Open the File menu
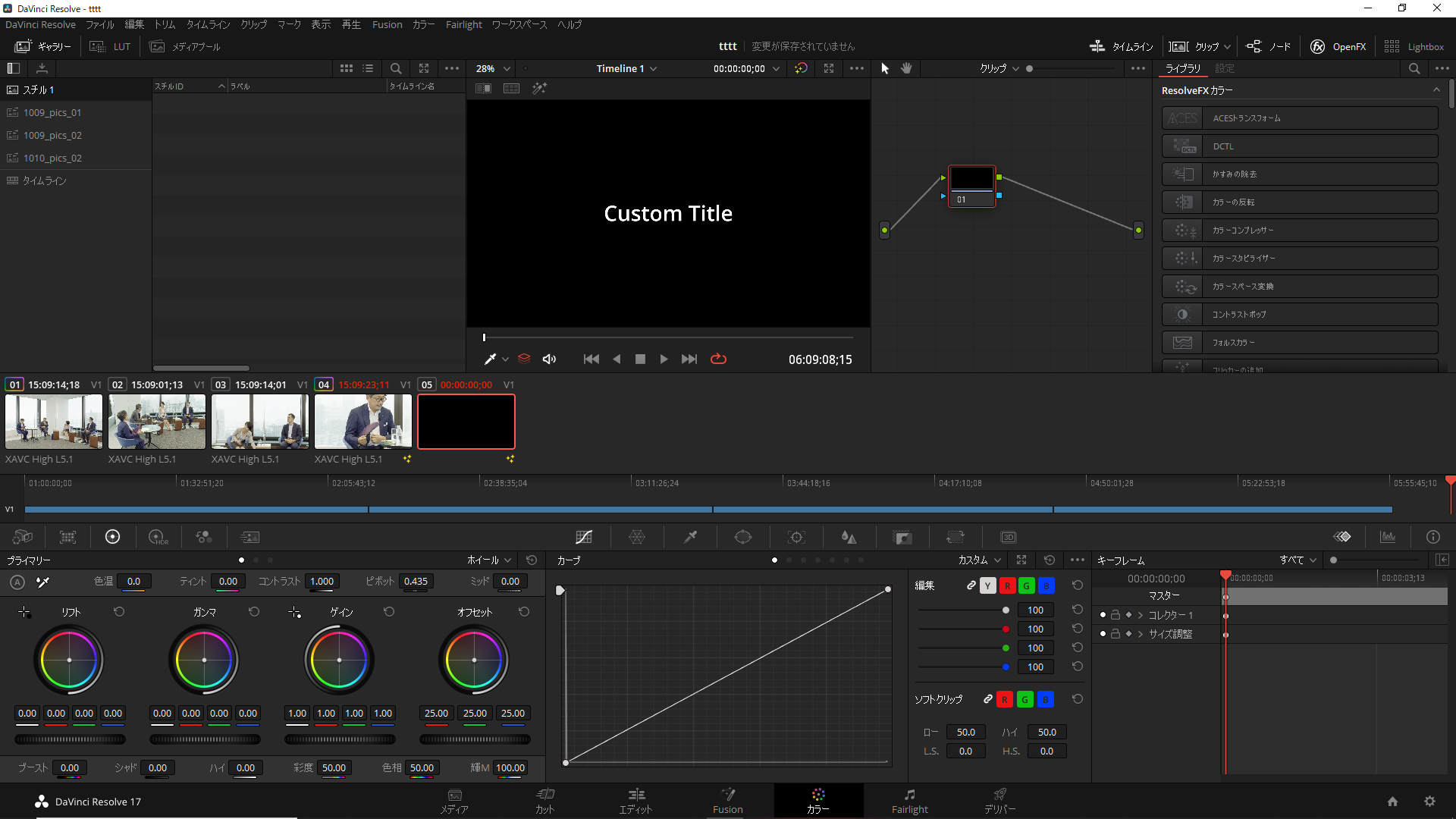 (99, 24)
